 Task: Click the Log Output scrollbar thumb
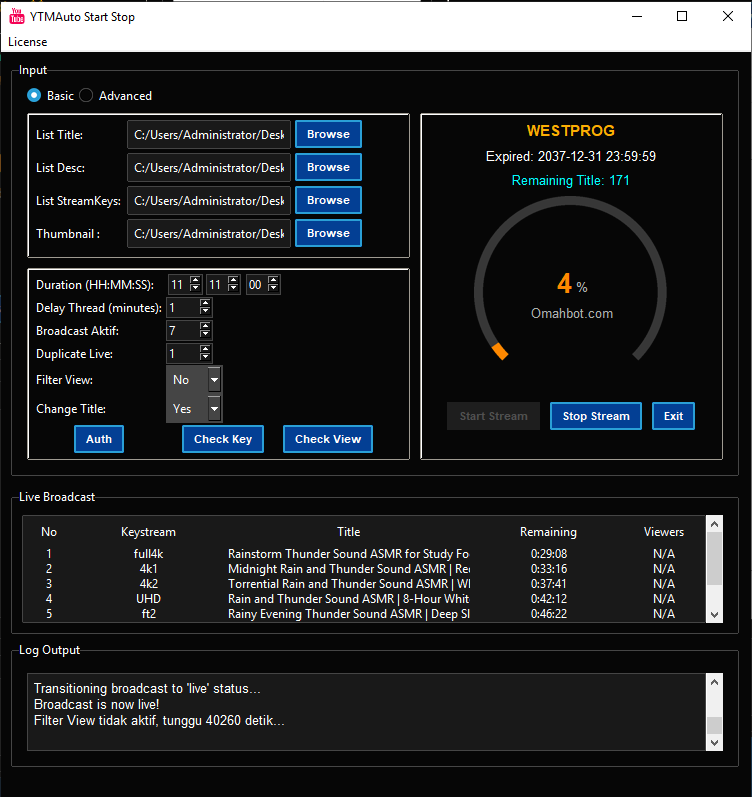714,725
